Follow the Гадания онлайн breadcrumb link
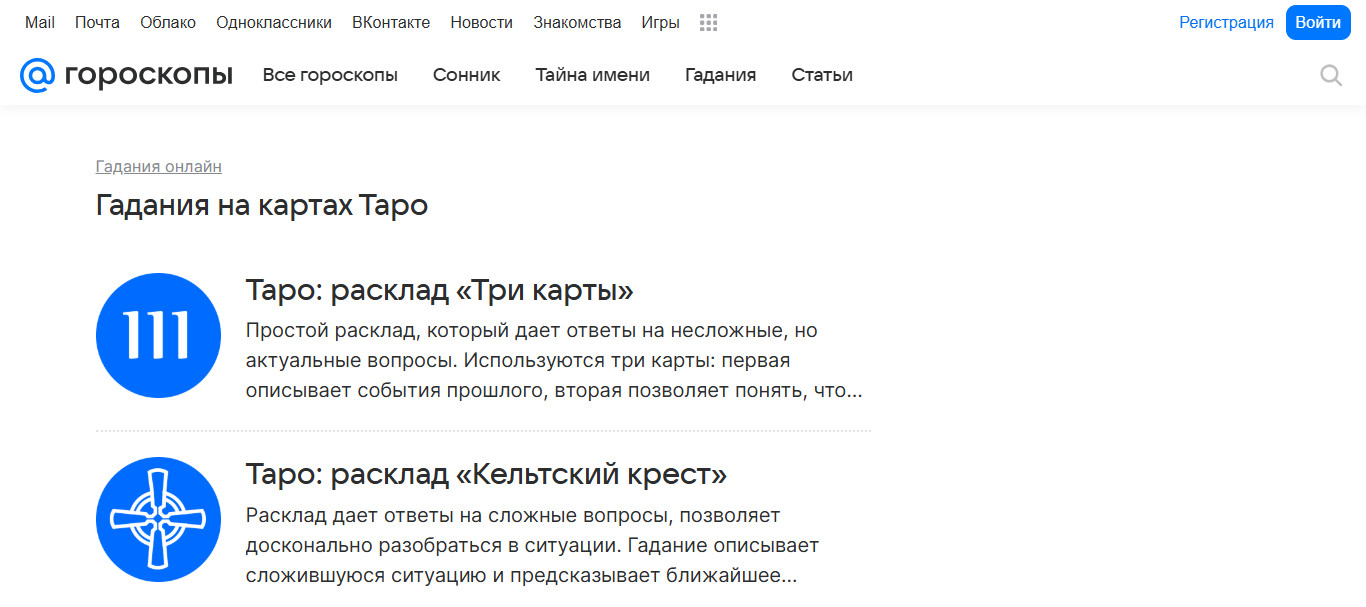The image size is (1366, 607). pyautogui.click(x=159, y=166)
